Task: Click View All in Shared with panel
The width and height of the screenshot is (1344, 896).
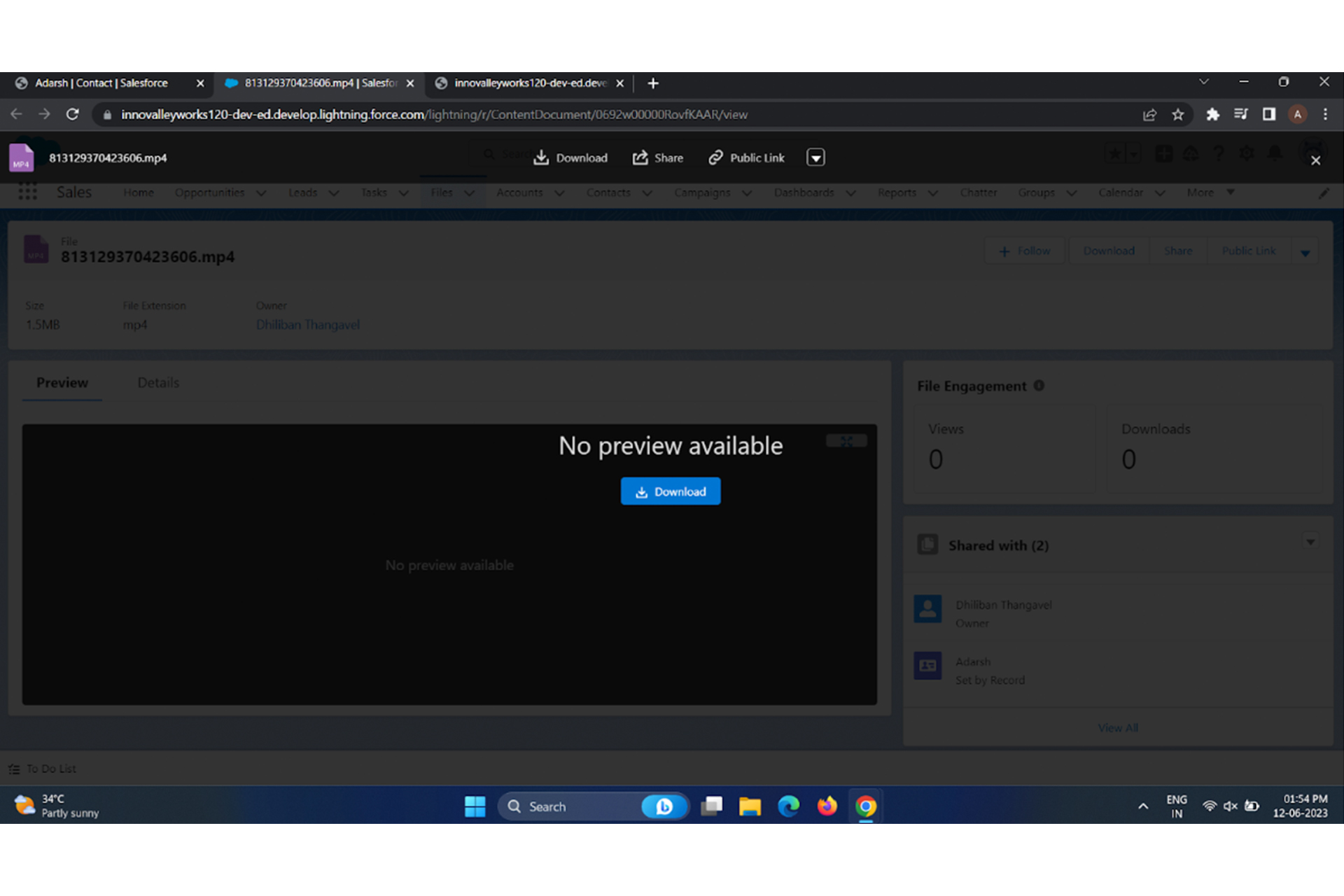Action: (x=1118, y=728)
